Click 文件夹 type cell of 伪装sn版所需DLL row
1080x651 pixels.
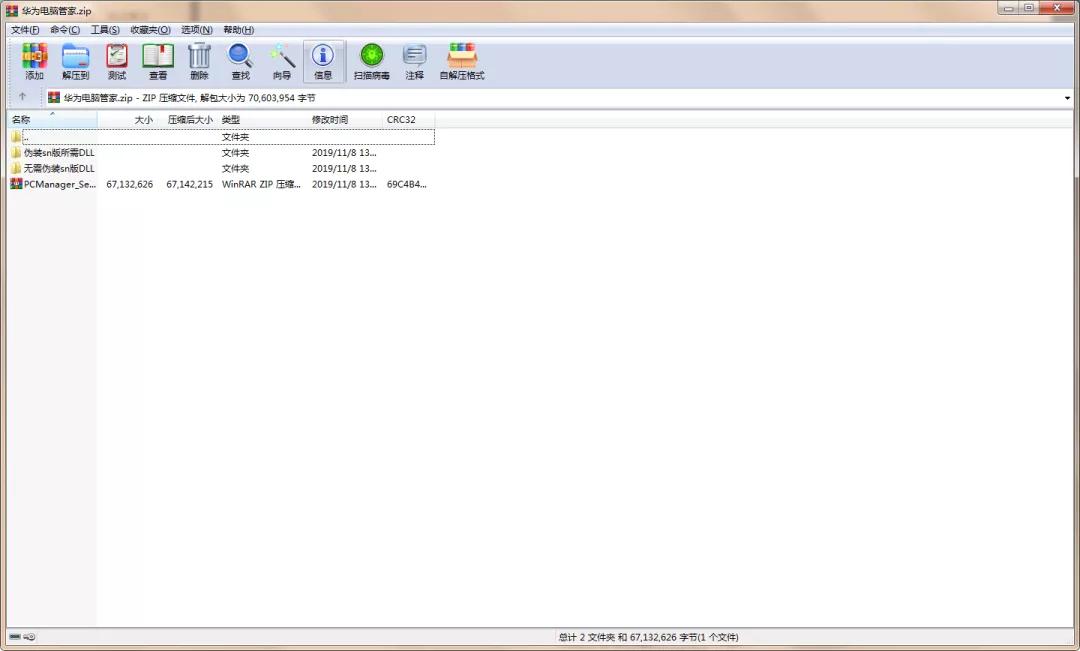pos(236,152)
